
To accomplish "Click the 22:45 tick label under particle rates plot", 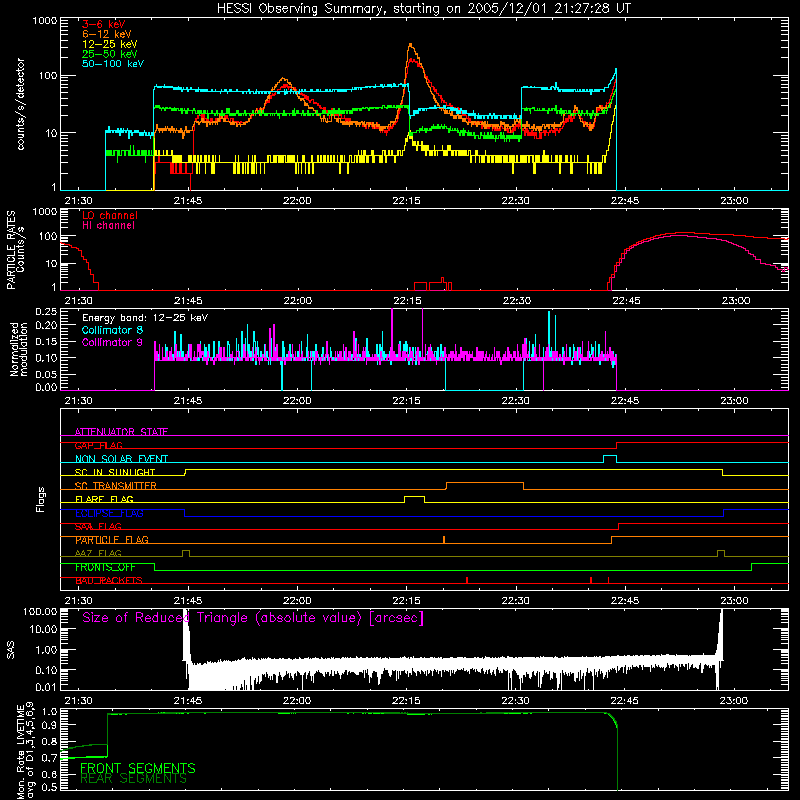I will tap(626, 301).
